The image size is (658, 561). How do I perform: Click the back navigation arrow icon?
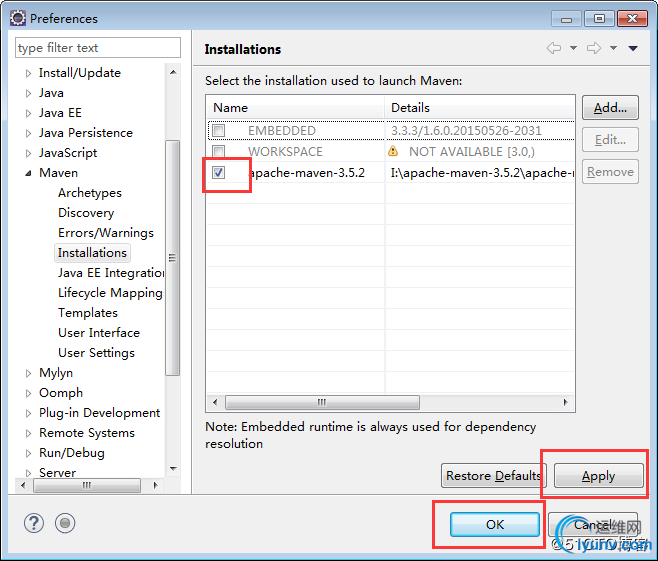554,48
